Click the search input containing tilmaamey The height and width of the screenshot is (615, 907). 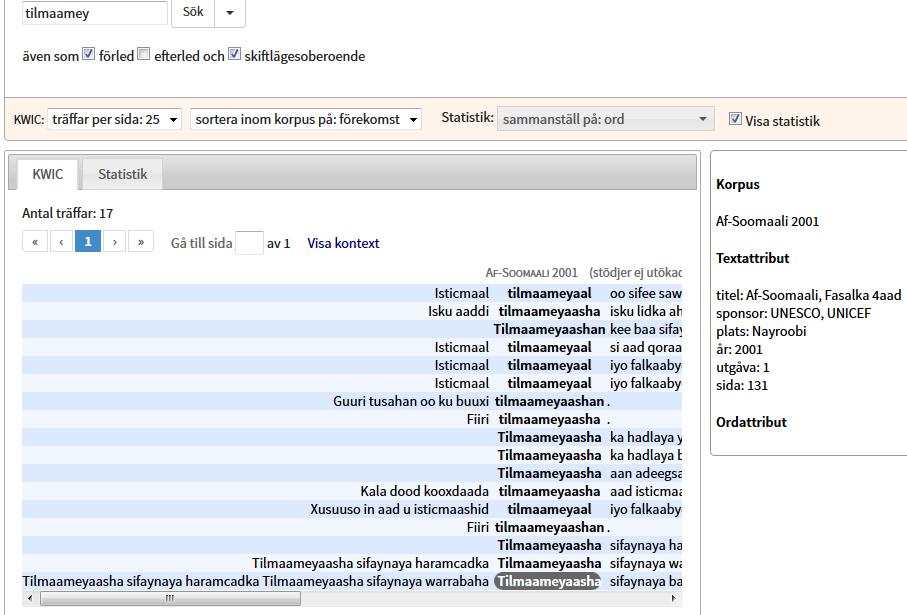[x=94, y=13]
